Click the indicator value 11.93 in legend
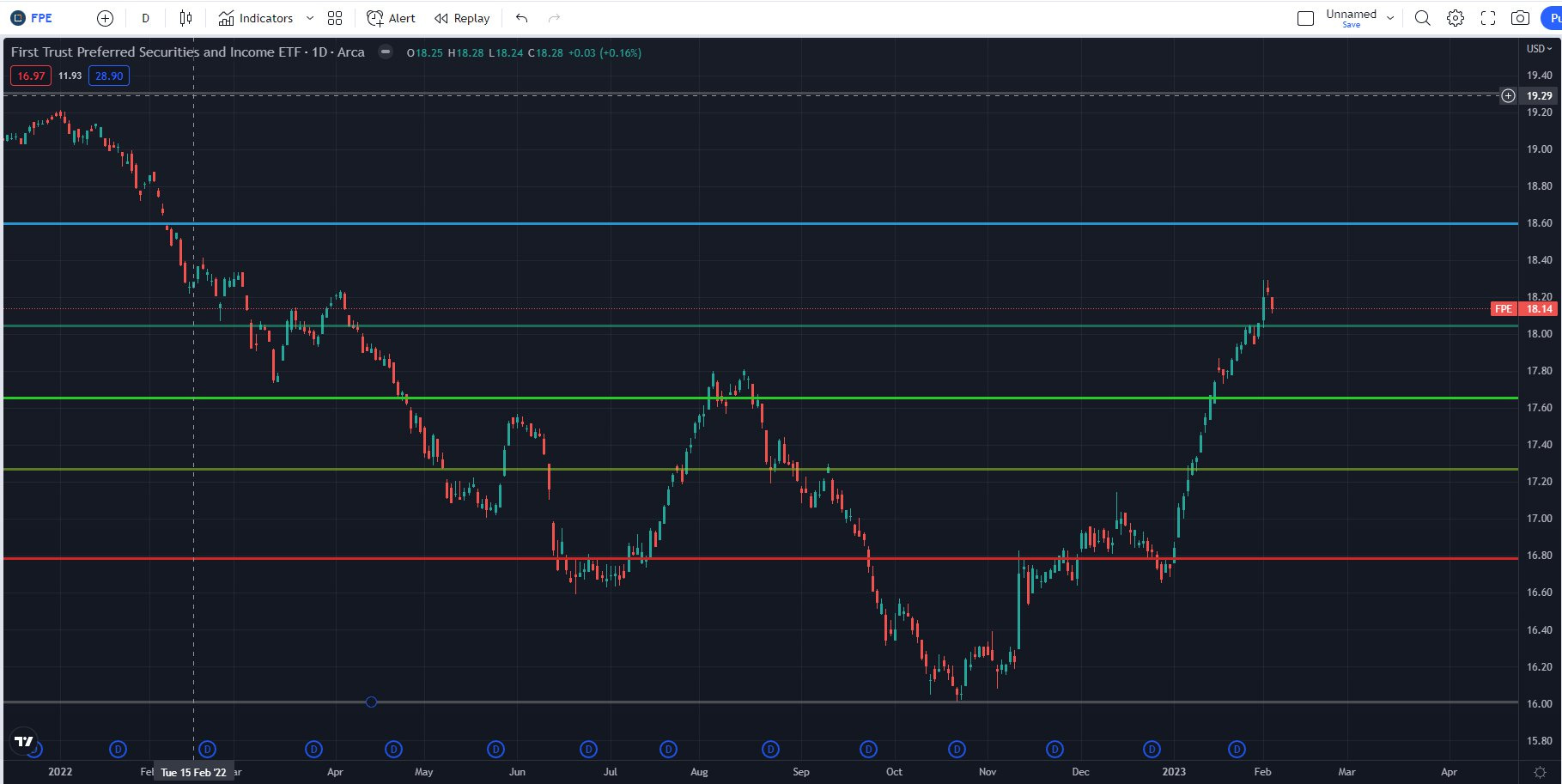The width and height of the screenshot is (1562, 784). 70,76
